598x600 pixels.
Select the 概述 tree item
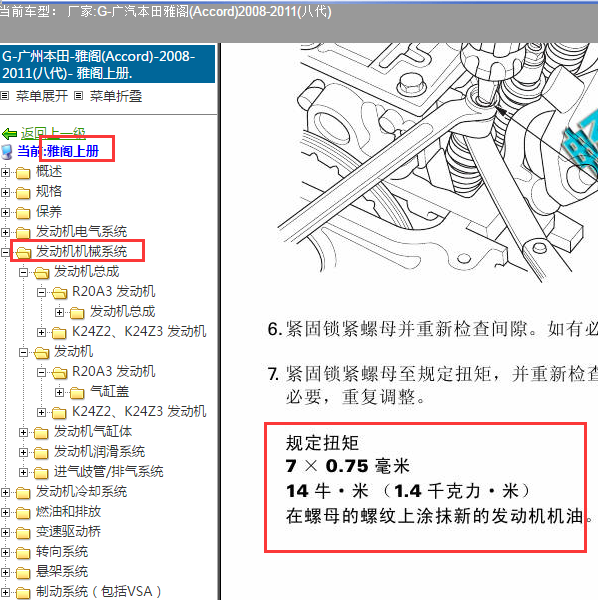49,171
